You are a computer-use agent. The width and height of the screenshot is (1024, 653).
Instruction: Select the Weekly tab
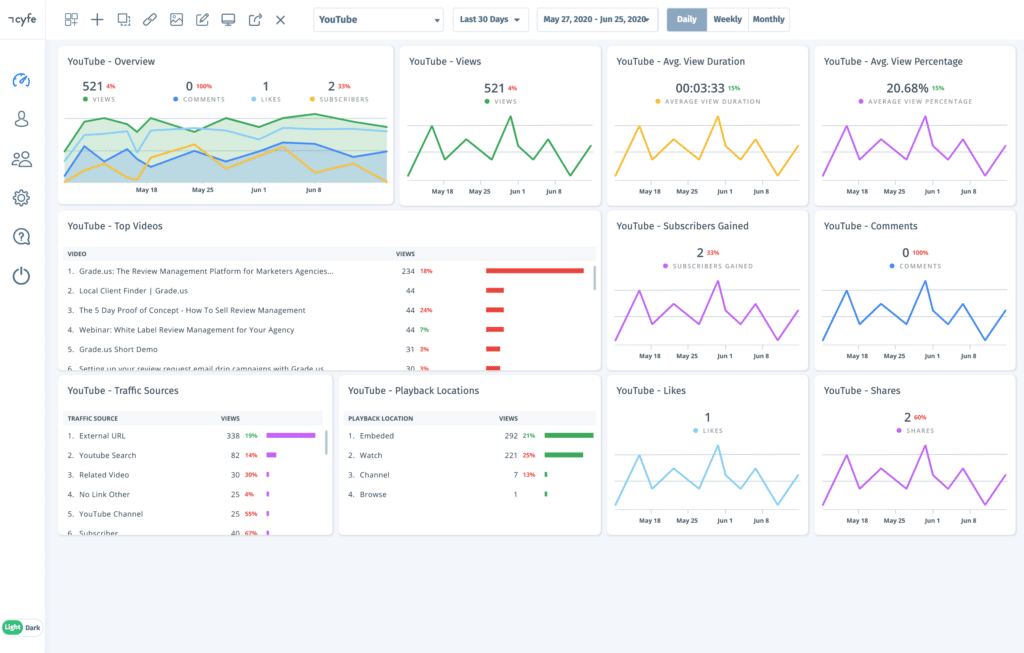pyautogui.click(x=728, y=20)
